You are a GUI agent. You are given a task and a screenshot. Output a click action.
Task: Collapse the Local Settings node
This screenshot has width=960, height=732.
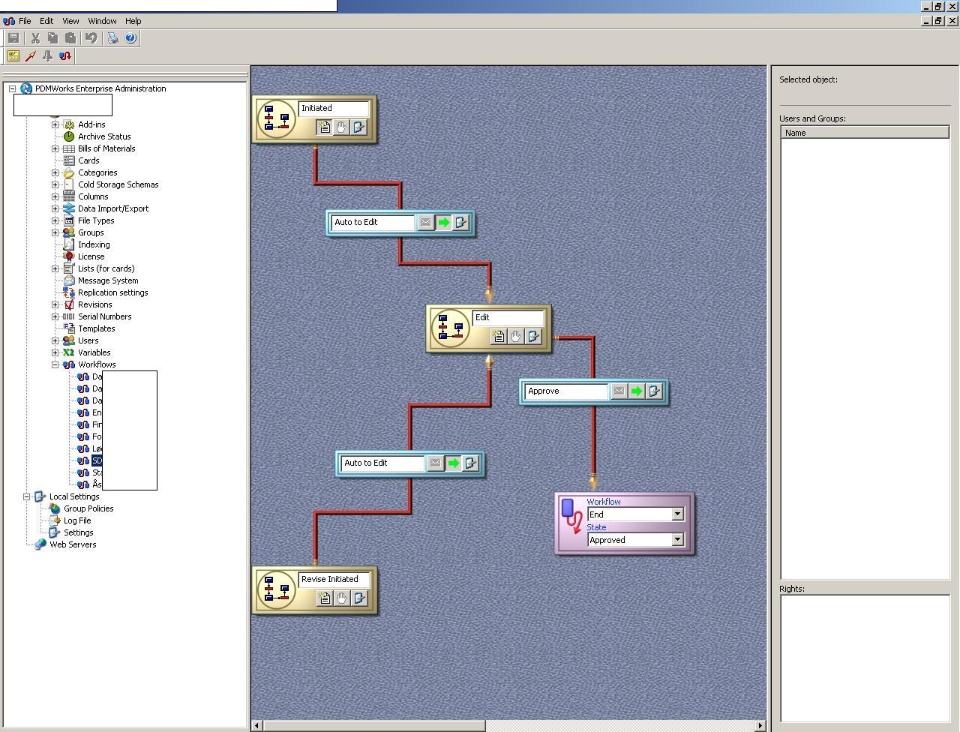(26, 497)
